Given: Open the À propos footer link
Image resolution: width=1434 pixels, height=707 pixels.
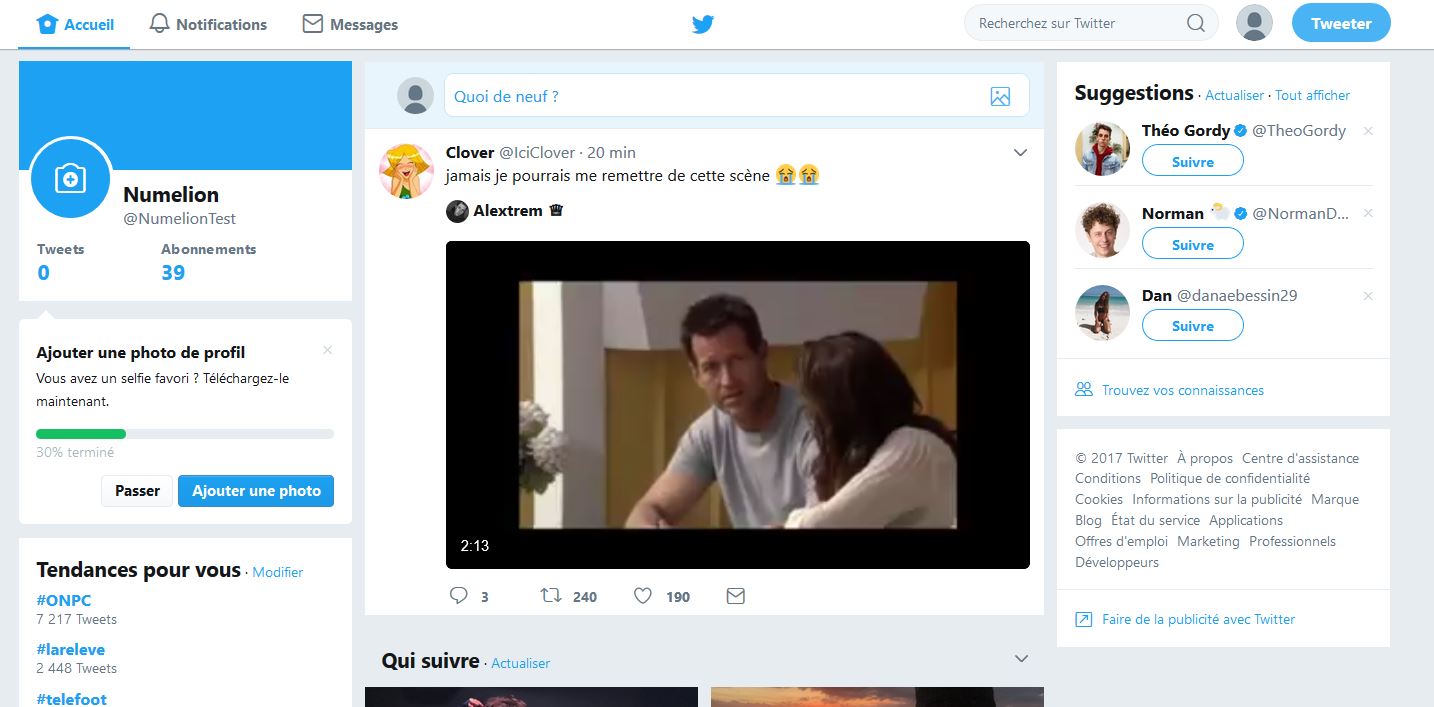Looking at the screenshot, I should tap(1205, 458).
